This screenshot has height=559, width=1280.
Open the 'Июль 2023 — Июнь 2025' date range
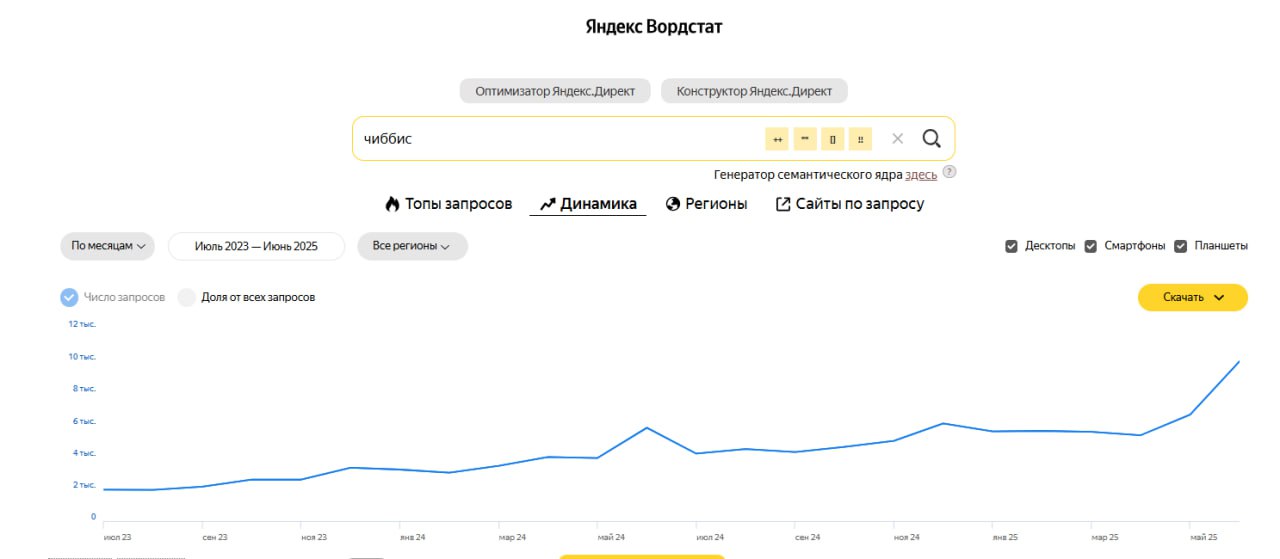[x=256, y=246]
